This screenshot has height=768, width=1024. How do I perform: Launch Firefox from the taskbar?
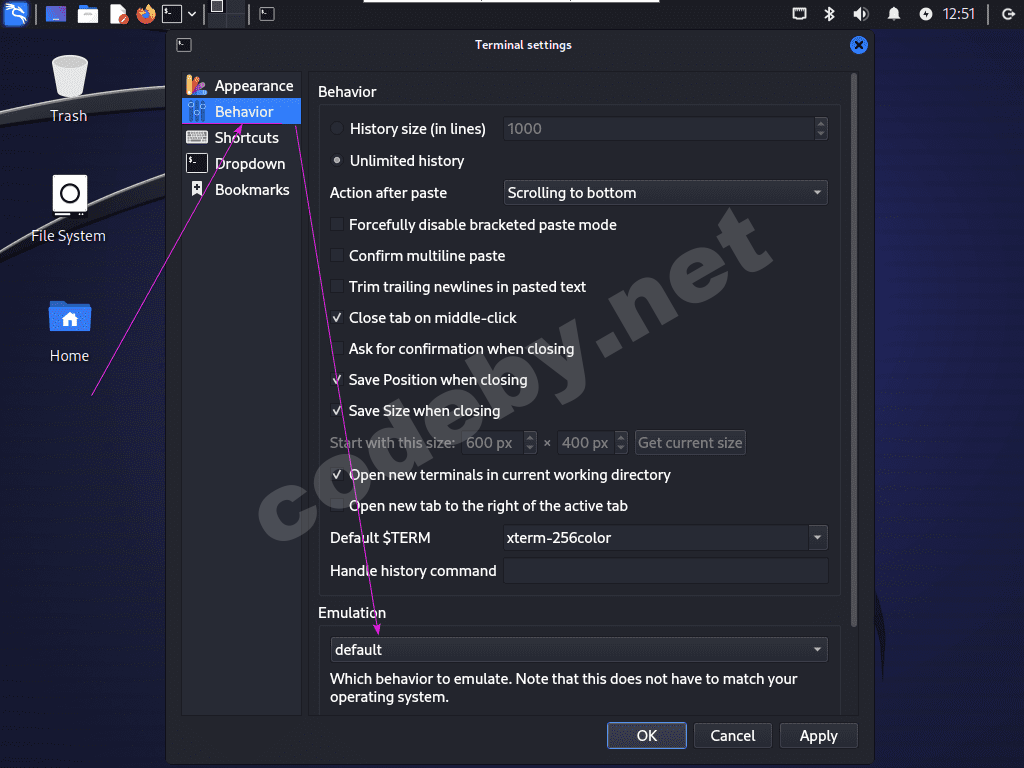click(x=146, y=14)
